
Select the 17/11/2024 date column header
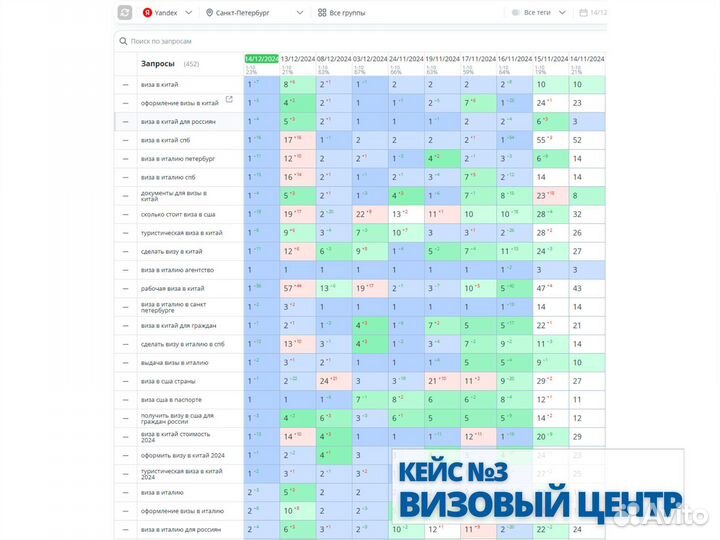coord(478,59)
